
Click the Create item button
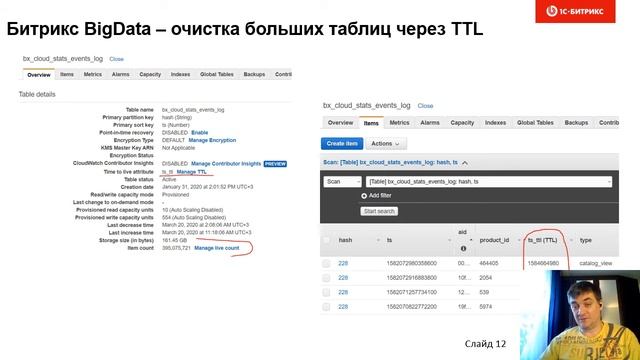coord(342,144)
